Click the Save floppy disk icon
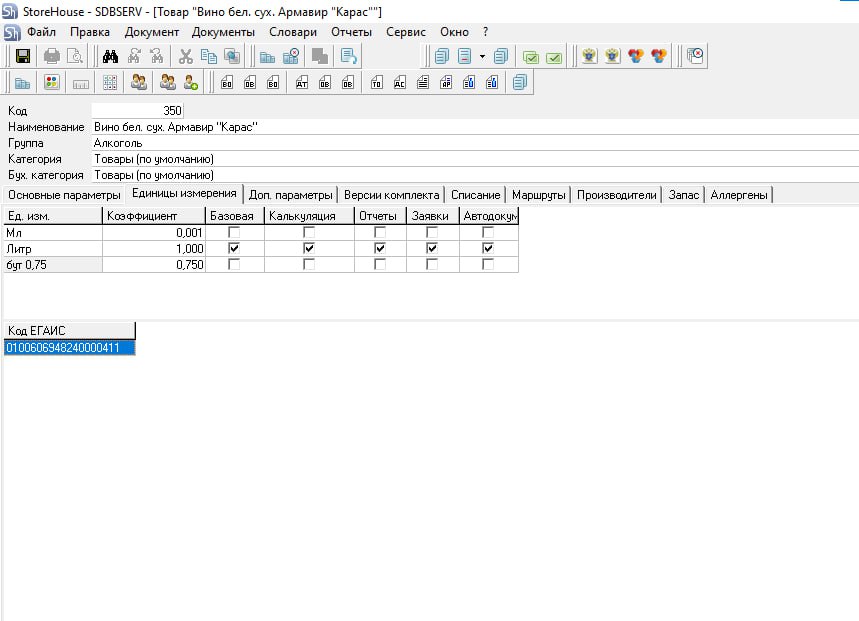The height and width of the screenshot is (621, 859). pyautogui.click(x=22, y=56)
